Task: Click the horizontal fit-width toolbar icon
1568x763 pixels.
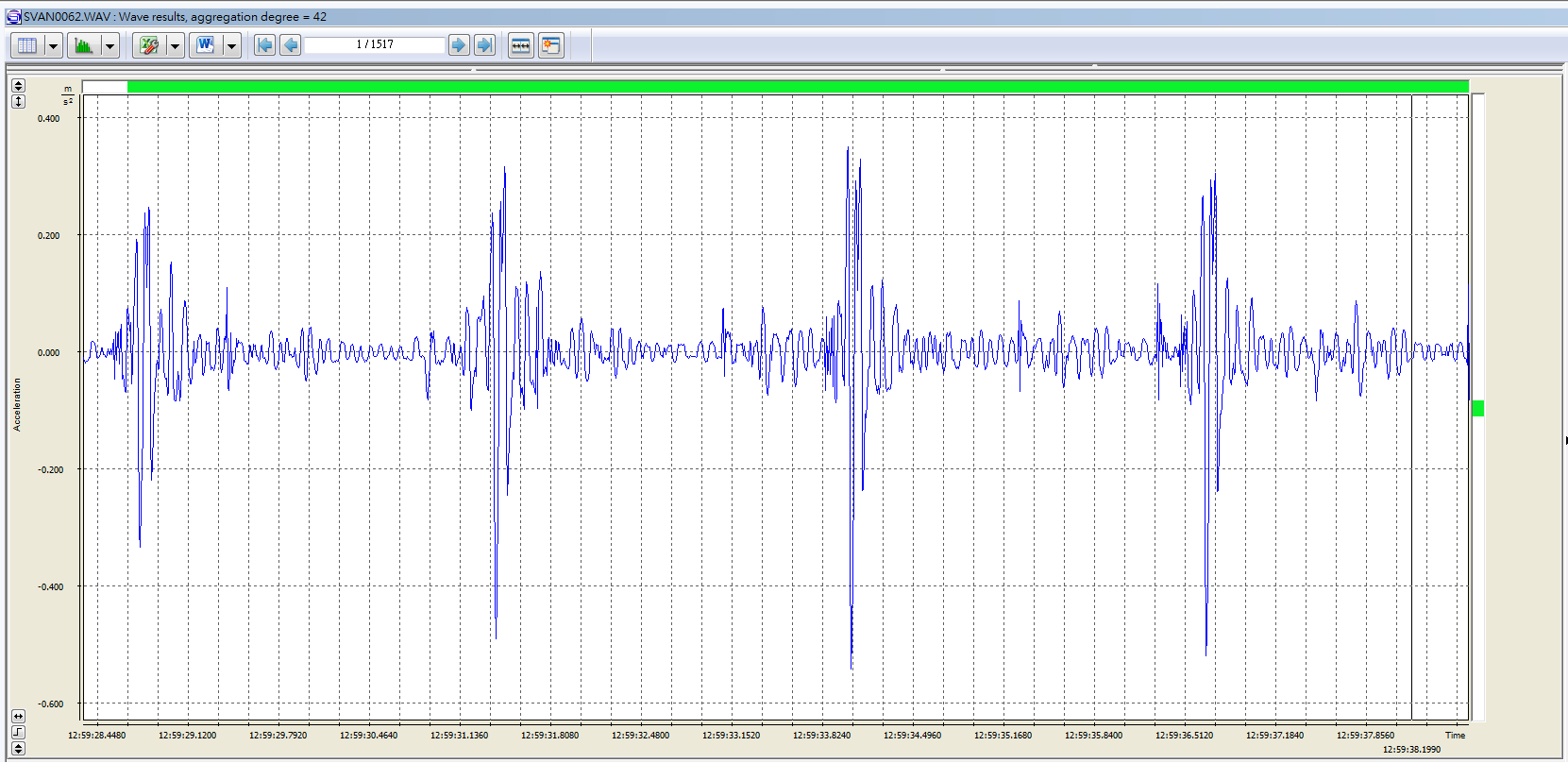Action: (x=521, y=45)
